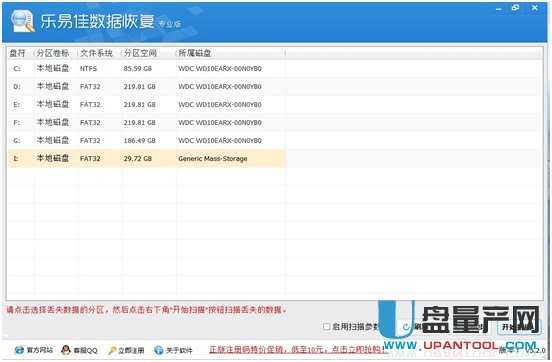Click the app logo in the title bar
552x362 pixels.
click(x=23, y=20)
